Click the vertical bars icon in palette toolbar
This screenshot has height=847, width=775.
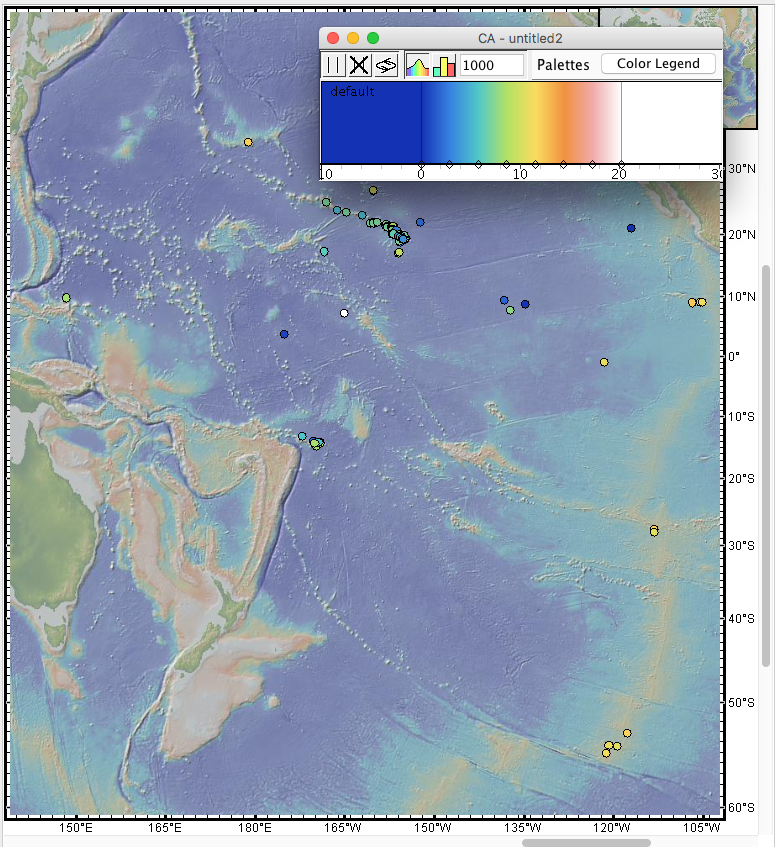click(x=334, y=65)
